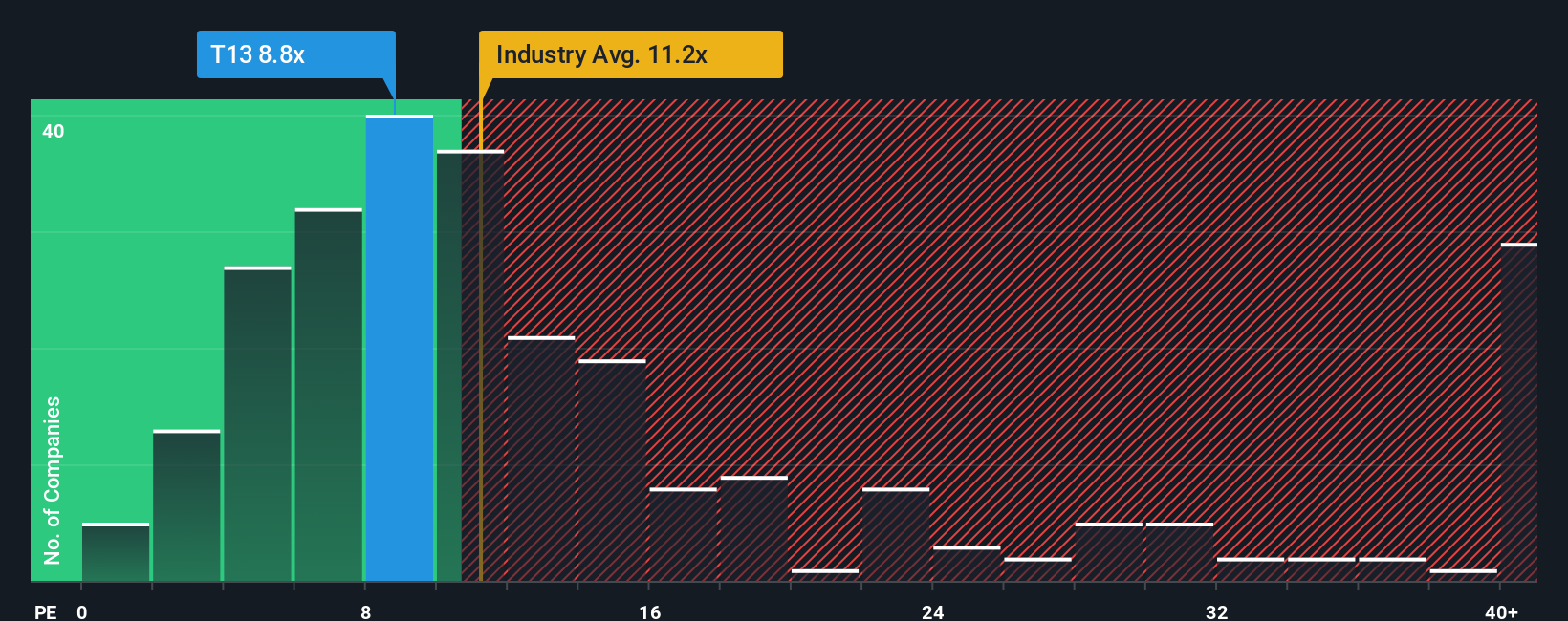Click the PE axis label
1568x621 pixels.
click(46, 611)
